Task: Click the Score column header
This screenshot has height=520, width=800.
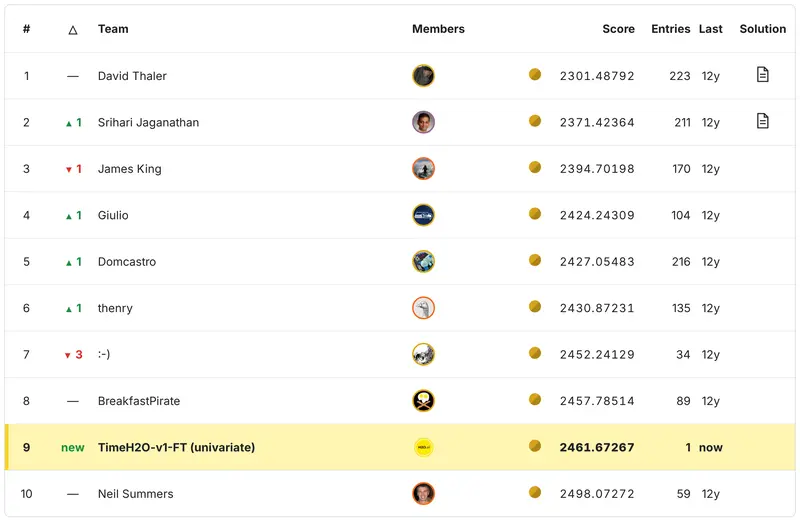Action: point(618,29)
